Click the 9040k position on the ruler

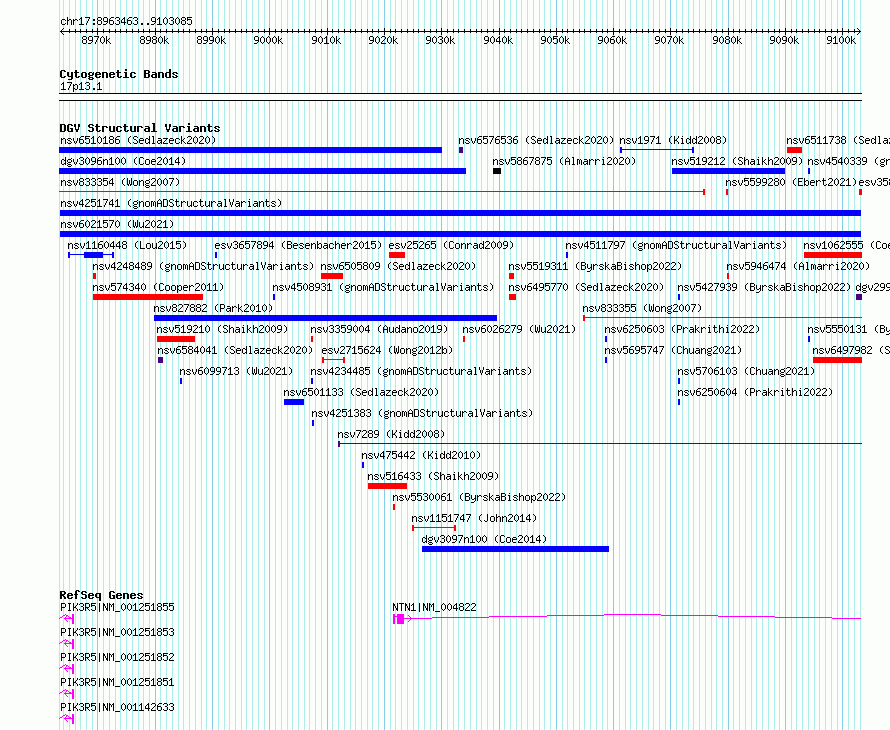pos(498,40)
